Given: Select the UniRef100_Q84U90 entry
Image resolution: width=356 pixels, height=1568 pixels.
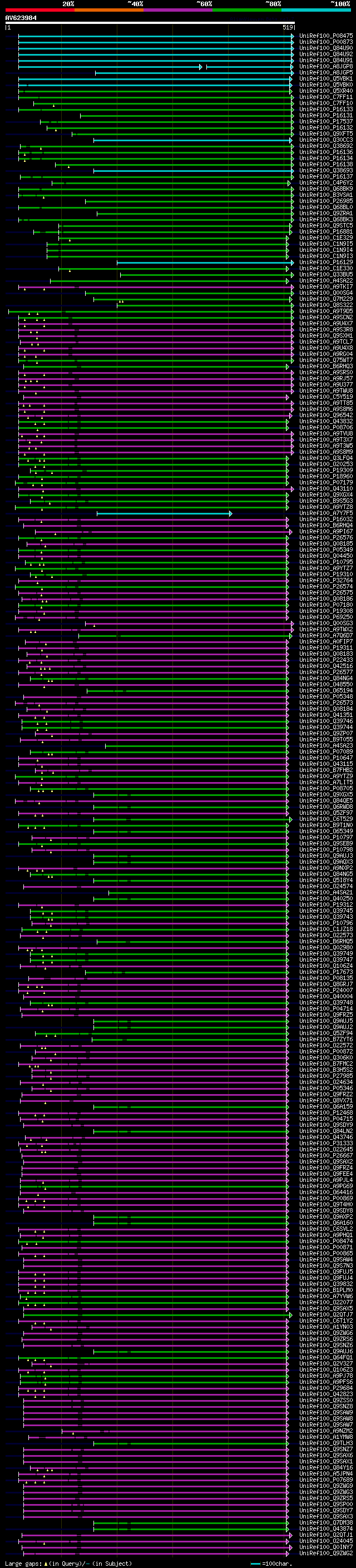Looking at the screenshot, I should coord(326,48).
